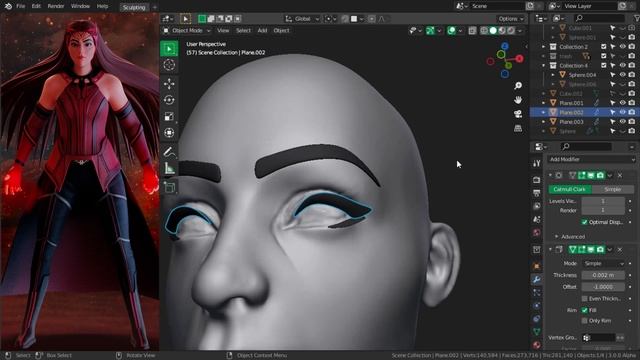Select the Add Cube tool
Image resolution: width=640 pixels, height=360 pixels.
point(169,187)
